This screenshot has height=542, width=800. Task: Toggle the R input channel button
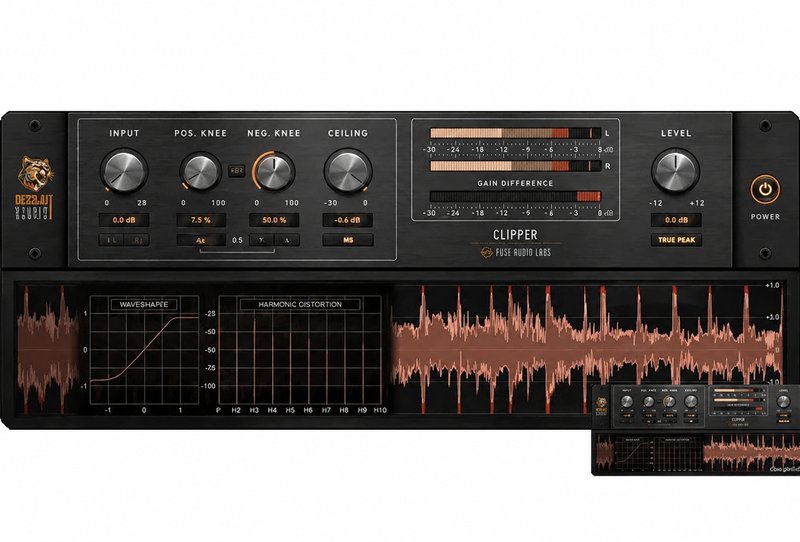point(137,240)
